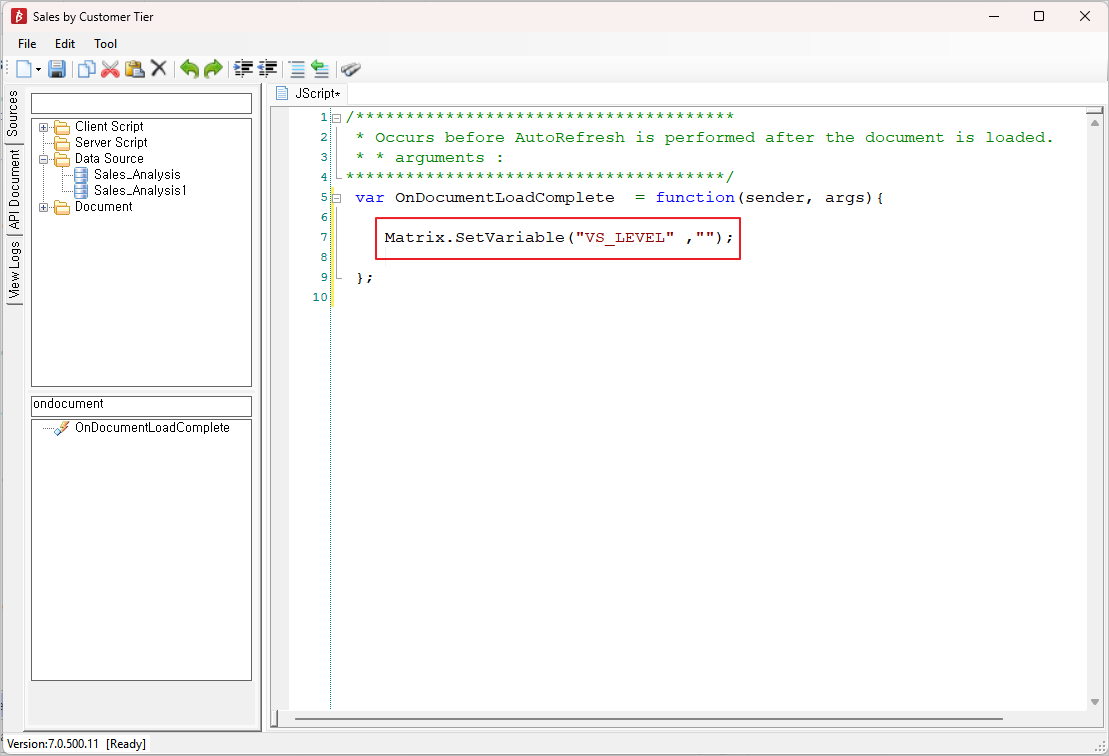Increase indent of selected lines
Image resolution: width=1109 pixels, height=756 pixels.
click(243, 69)
